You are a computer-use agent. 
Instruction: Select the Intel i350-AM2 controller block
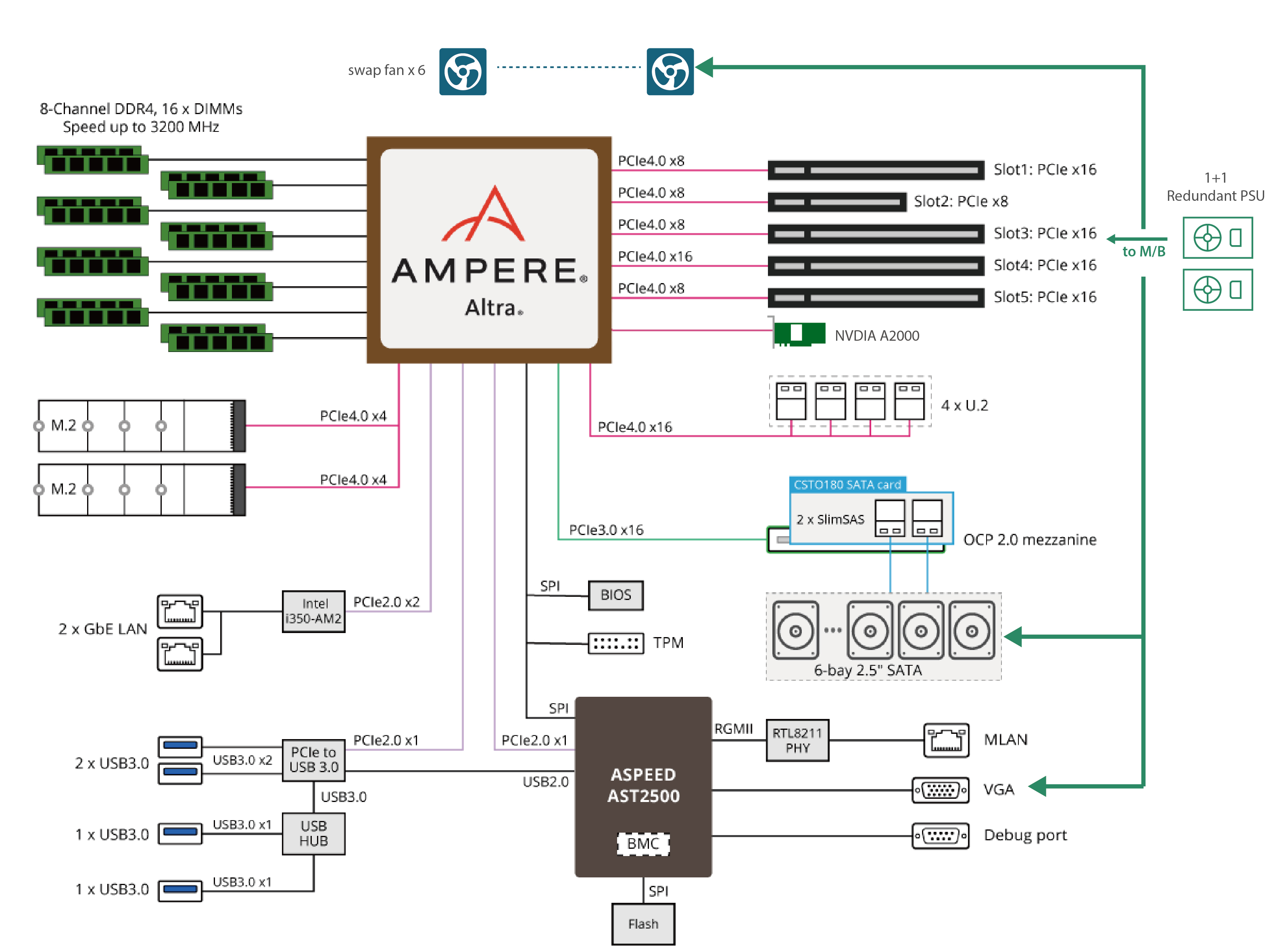tap(314, 612)
